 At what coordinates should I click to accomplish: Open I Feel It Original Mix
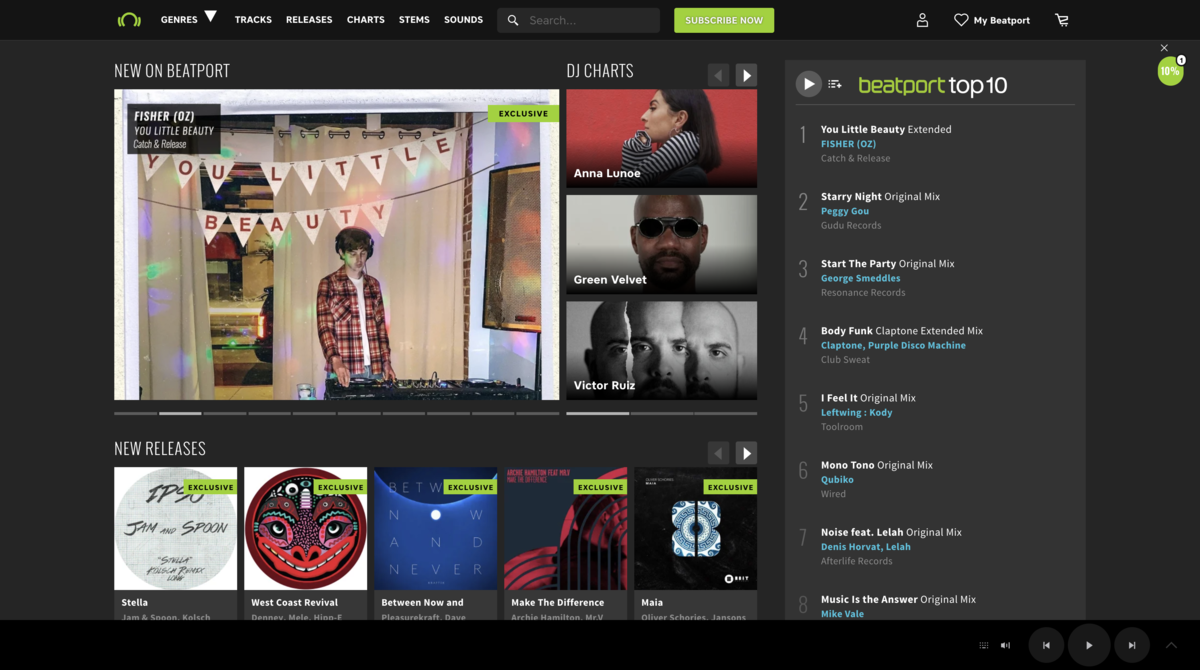[868, 397]
